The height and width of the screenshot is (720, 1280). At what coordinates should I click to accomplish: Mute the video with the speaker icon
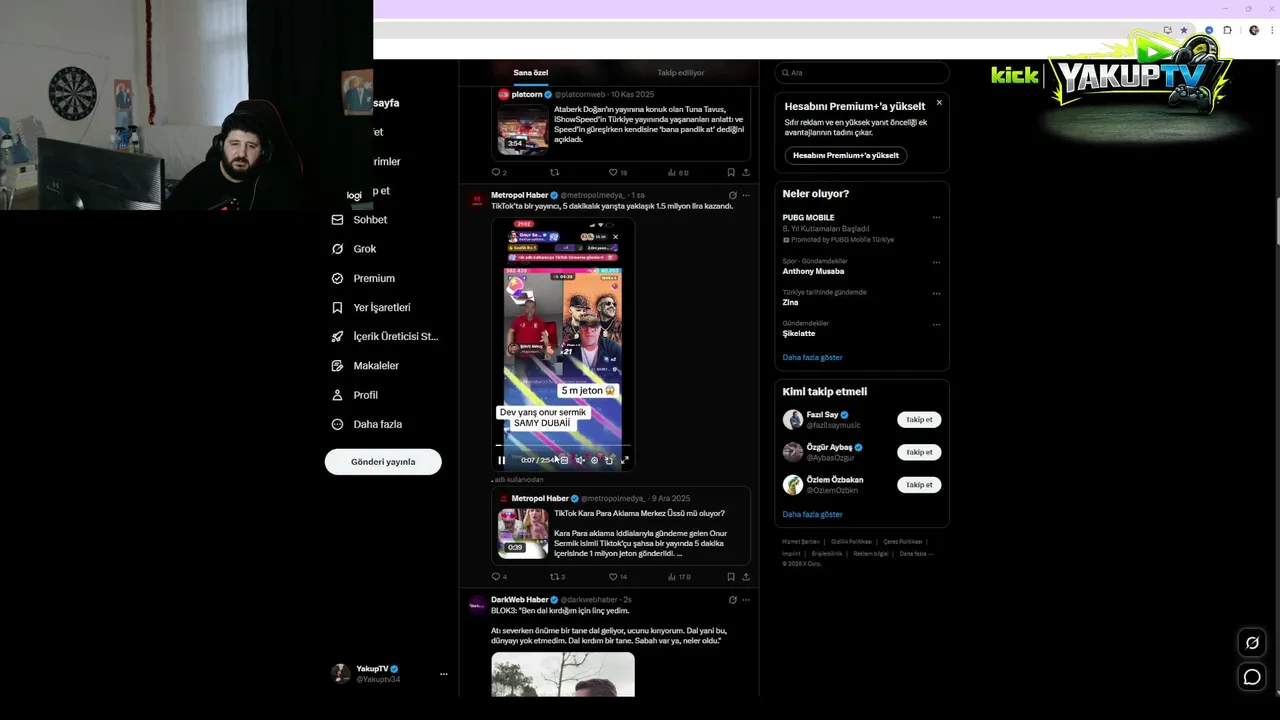coord(579,460)
